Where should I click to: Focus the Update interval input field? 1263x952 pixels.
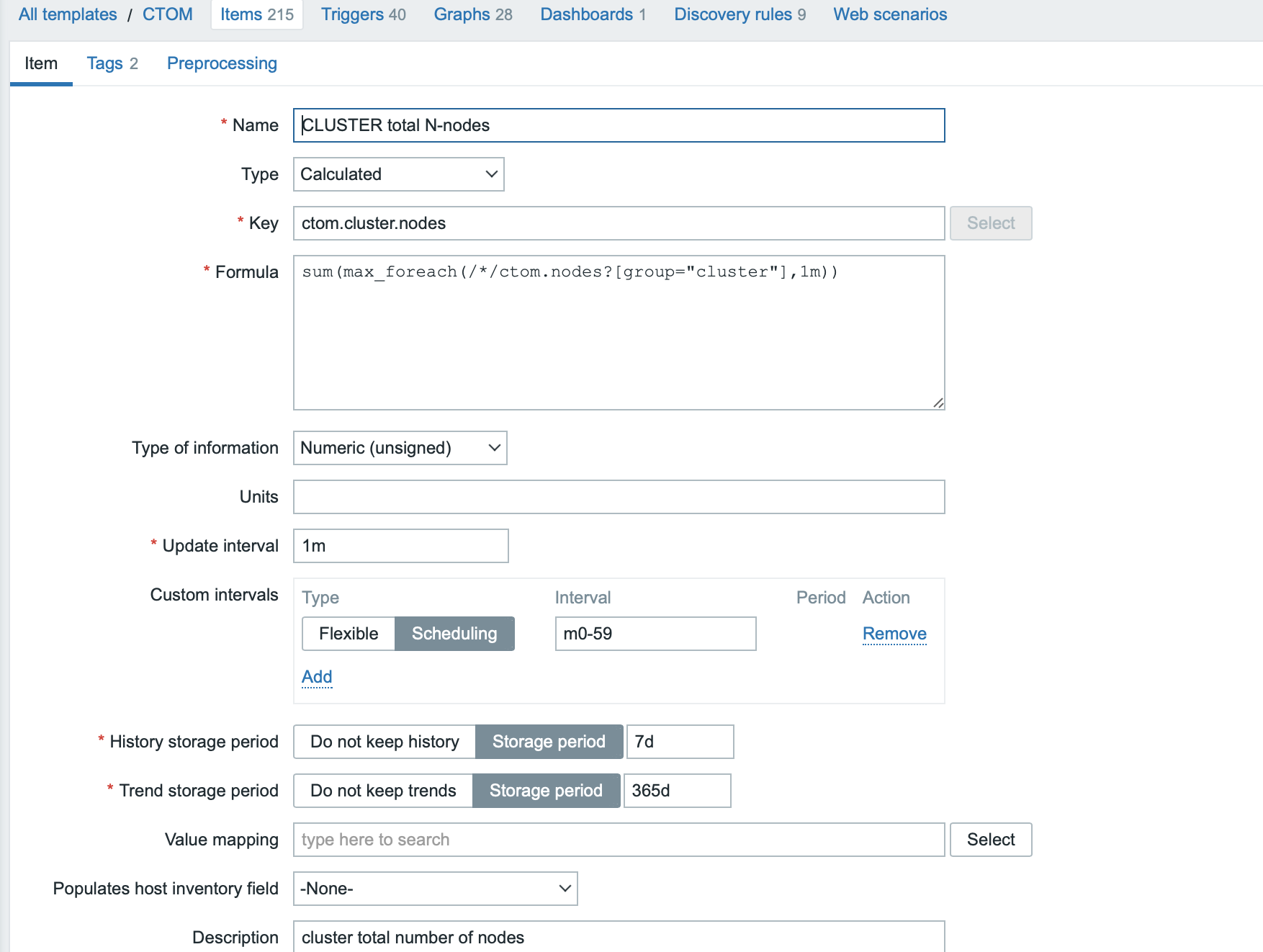(400, 546)
